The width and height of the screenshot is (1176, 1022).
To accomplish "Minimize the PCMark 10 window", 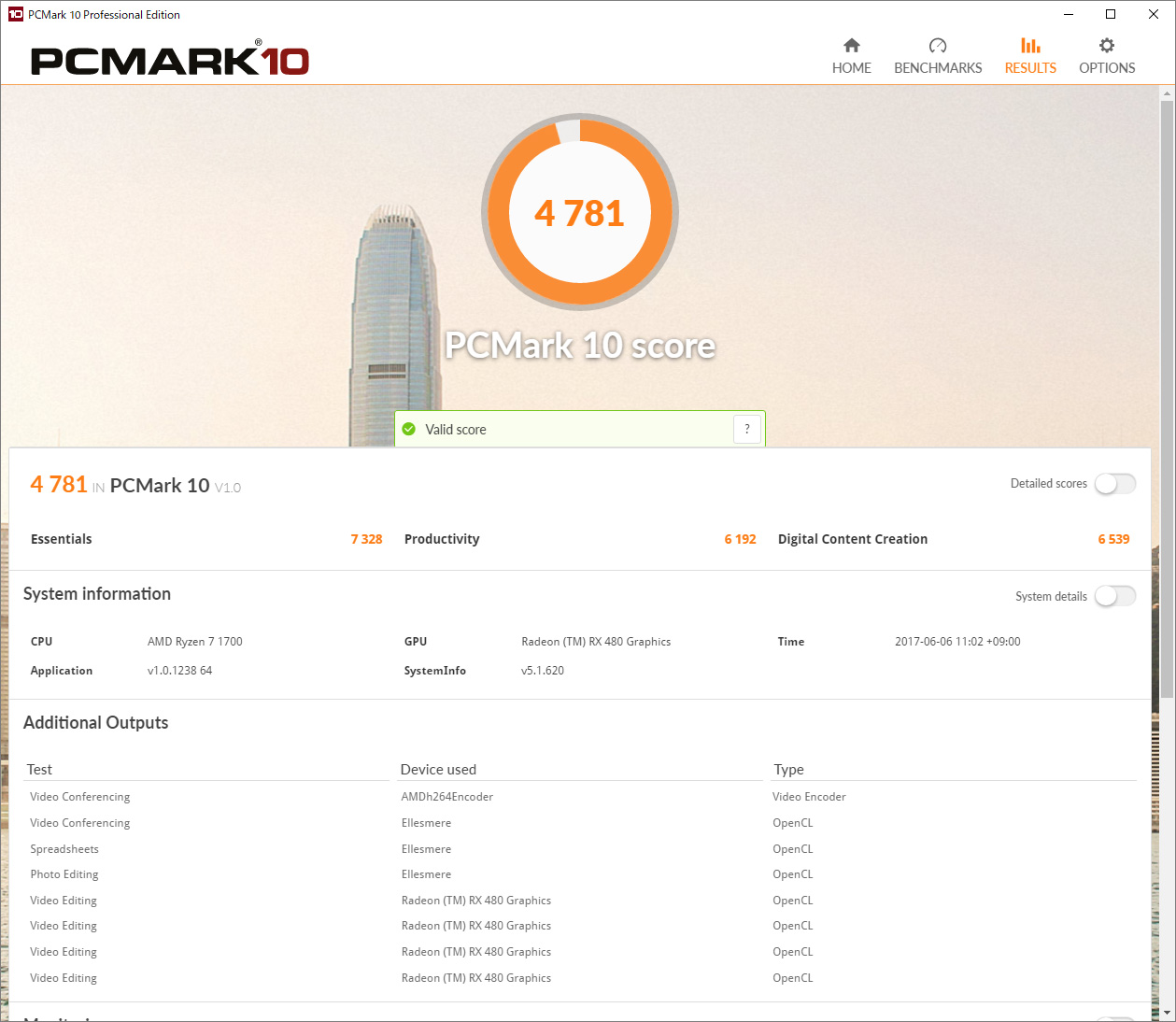I will point(1068,14).
